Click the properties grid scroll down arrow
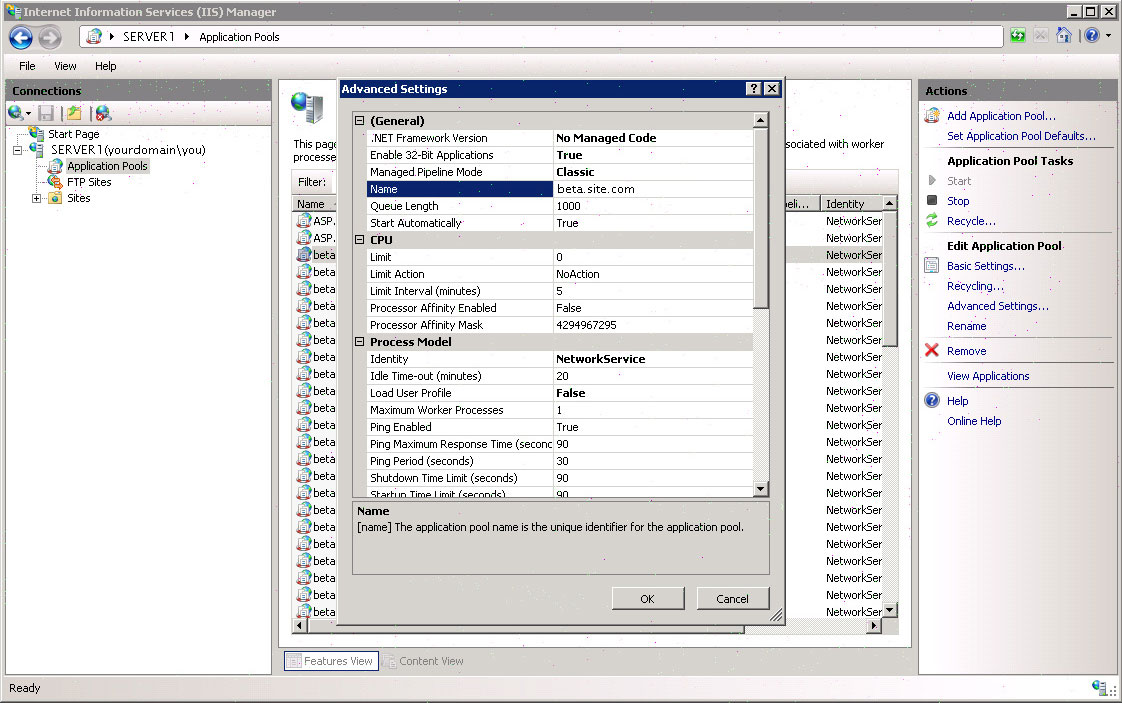 pos(761,489)
